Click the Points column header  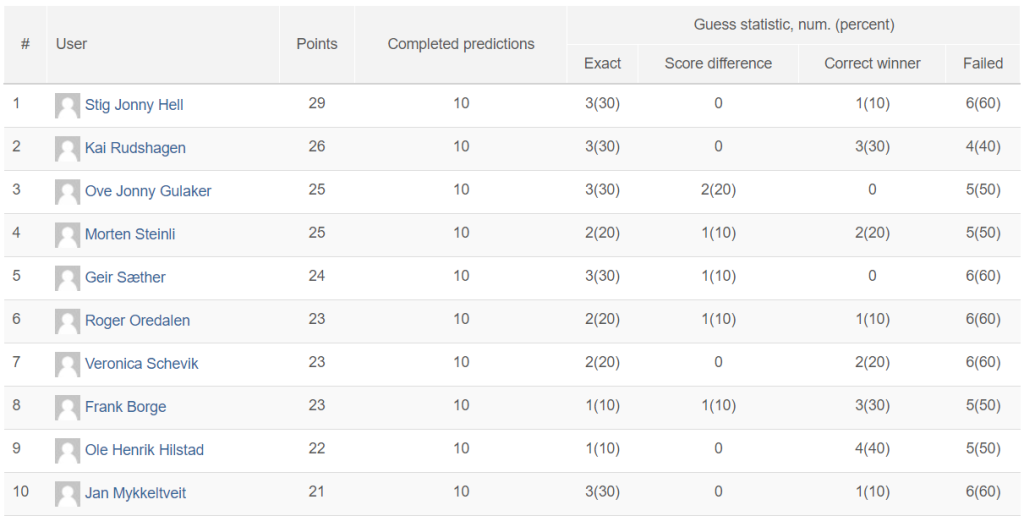click(x=317, y=44)
